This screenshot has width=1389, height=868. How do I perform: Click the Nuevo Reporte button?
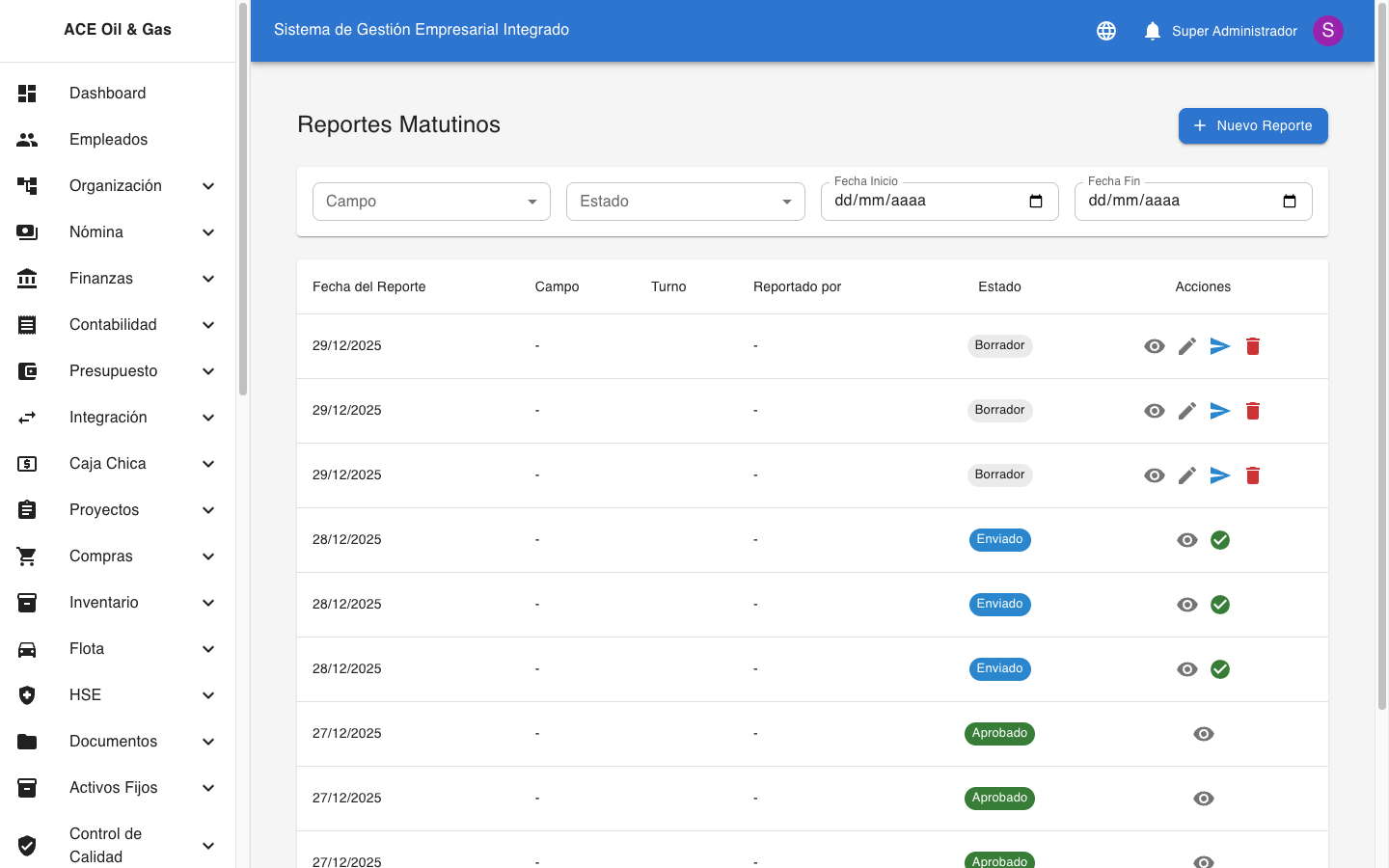(x=1253, y=125)
